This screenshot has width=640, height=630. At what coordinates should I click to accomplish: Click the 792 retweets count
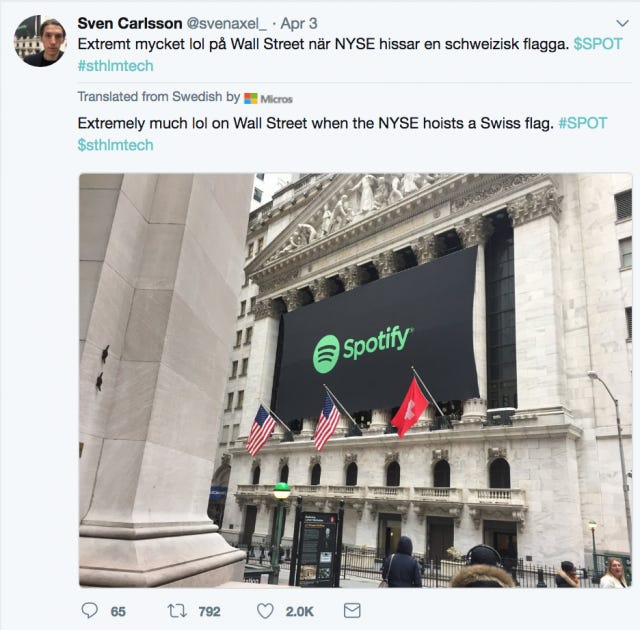pyautogui.click(x=209, y=611)
